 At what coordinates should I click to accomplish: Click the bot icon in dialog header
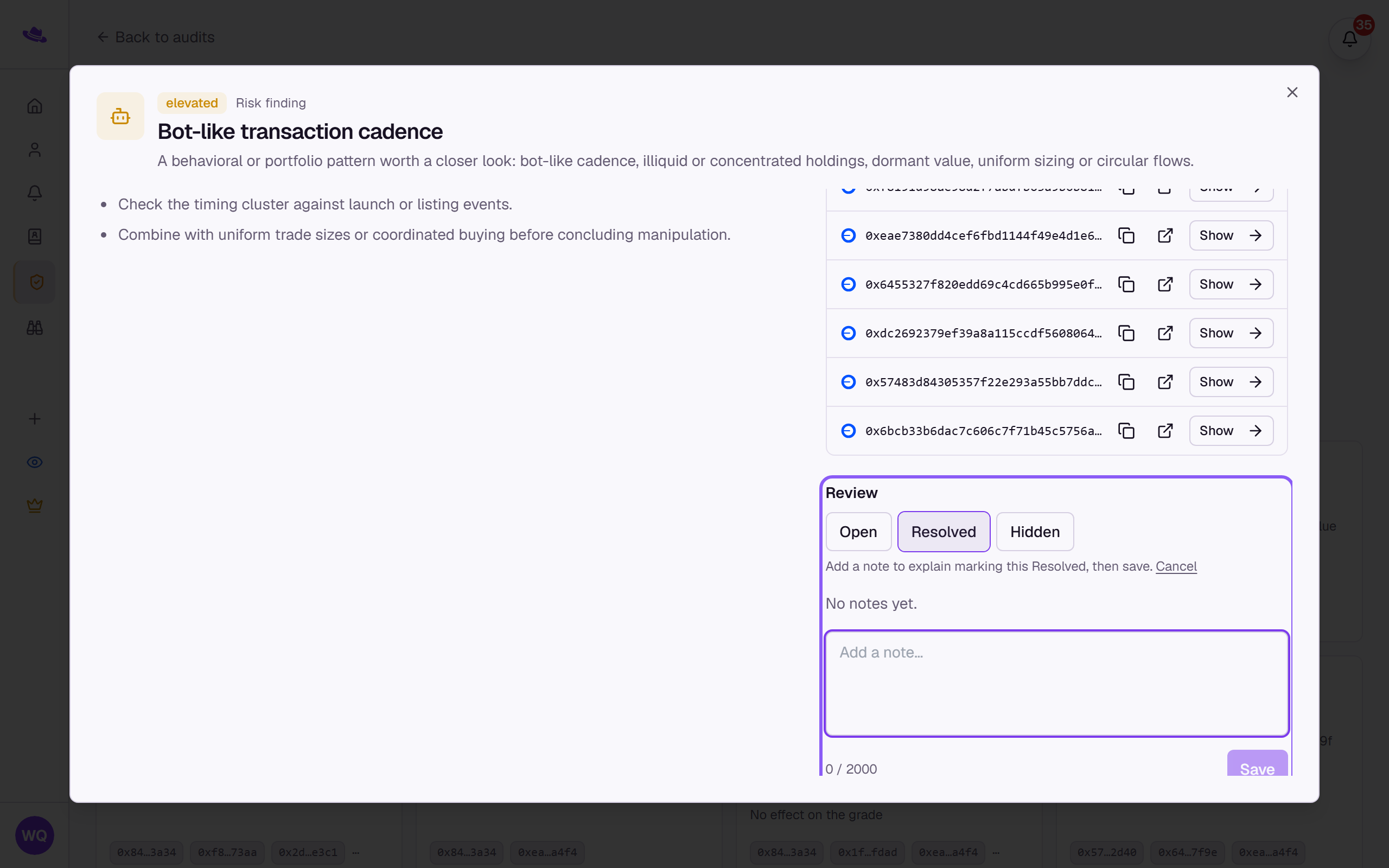[120, 117]
